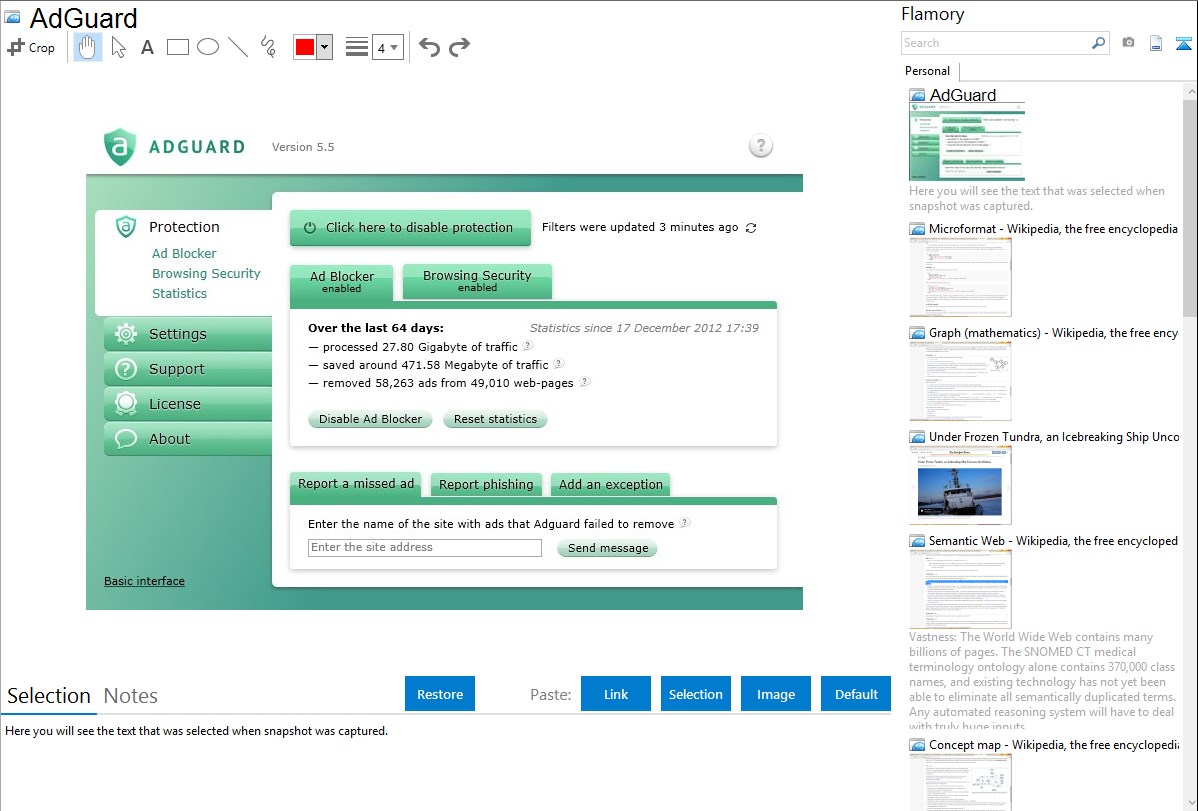The image size is (1198, 811).
Task: Click the Paste Default button
Action: 856,693
